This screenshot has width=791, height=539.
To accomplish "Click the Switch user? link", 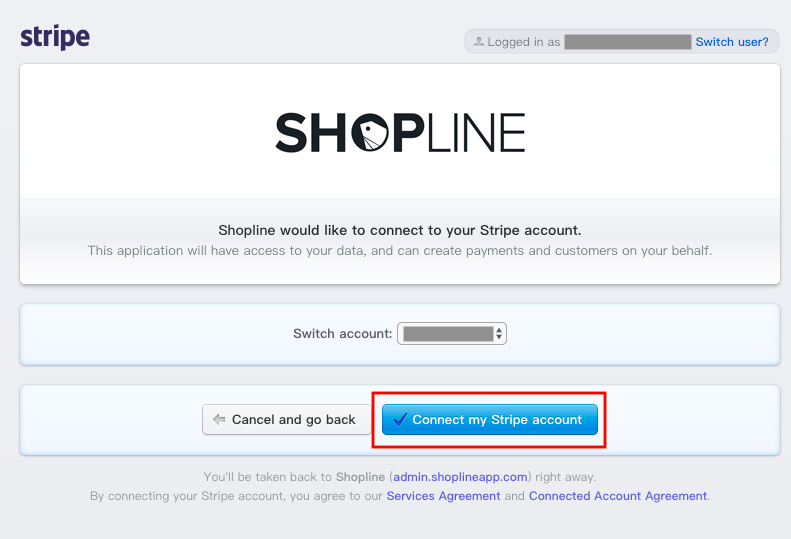I will (732, 42).
